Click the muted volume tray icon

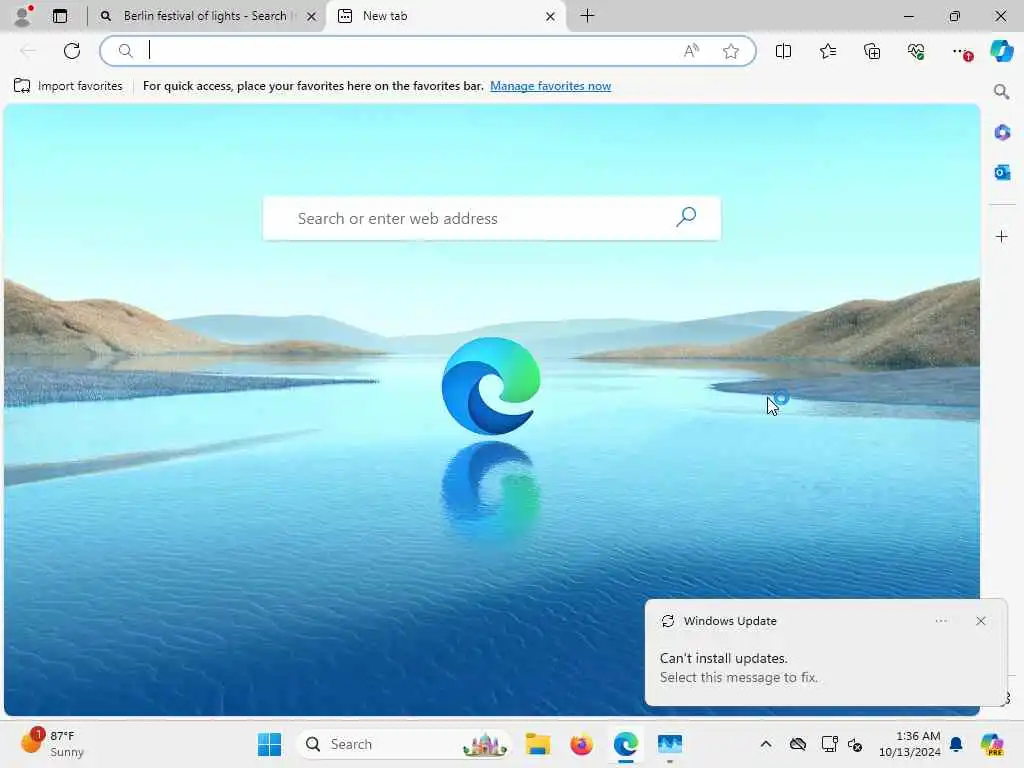pyautogui.click(x=855, y=744)
